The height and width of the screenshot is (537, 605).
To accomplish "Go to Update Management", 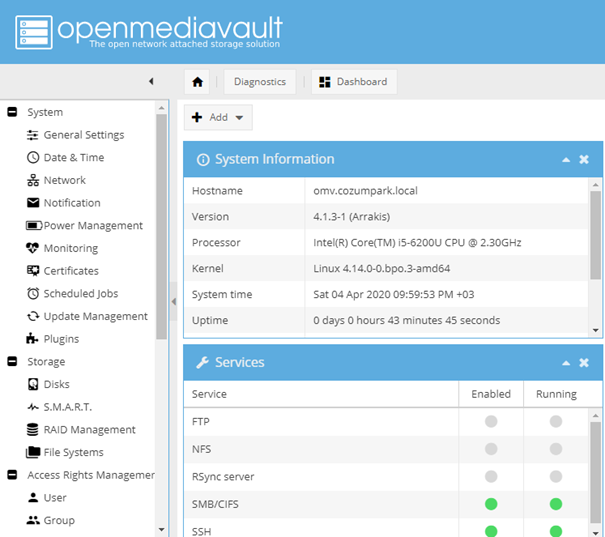I will (95, 316).
